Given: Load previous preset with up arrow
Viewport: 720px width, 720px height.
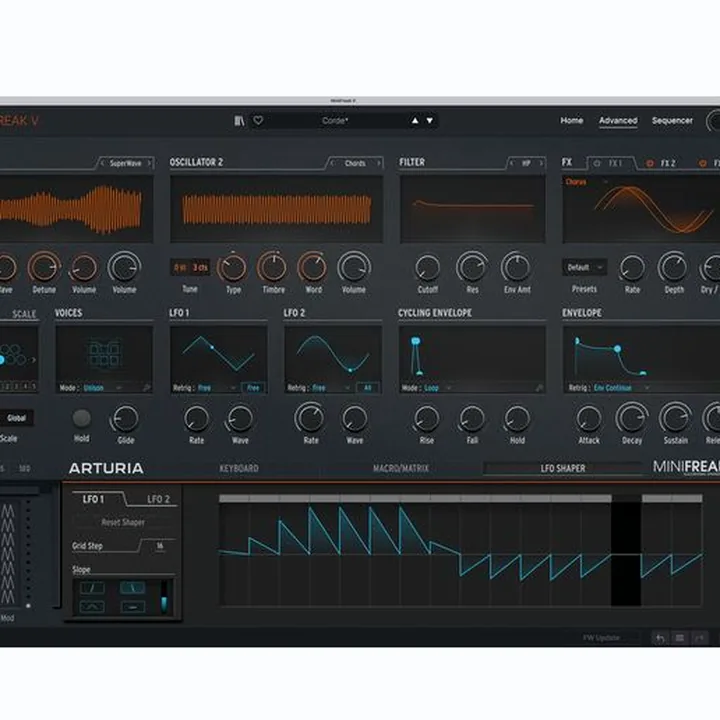Looking at the screenshot, I should pos(415,120).
